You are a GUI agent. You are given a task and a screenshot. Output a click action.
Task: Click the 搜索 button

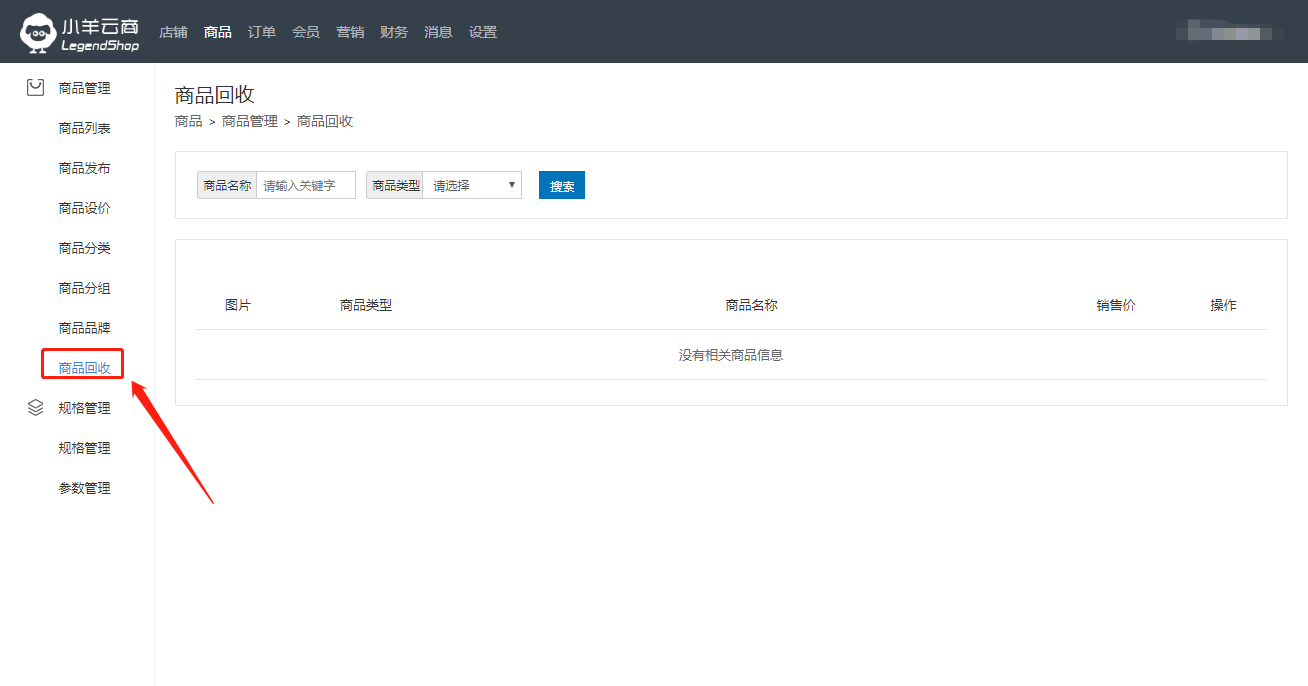561,185
